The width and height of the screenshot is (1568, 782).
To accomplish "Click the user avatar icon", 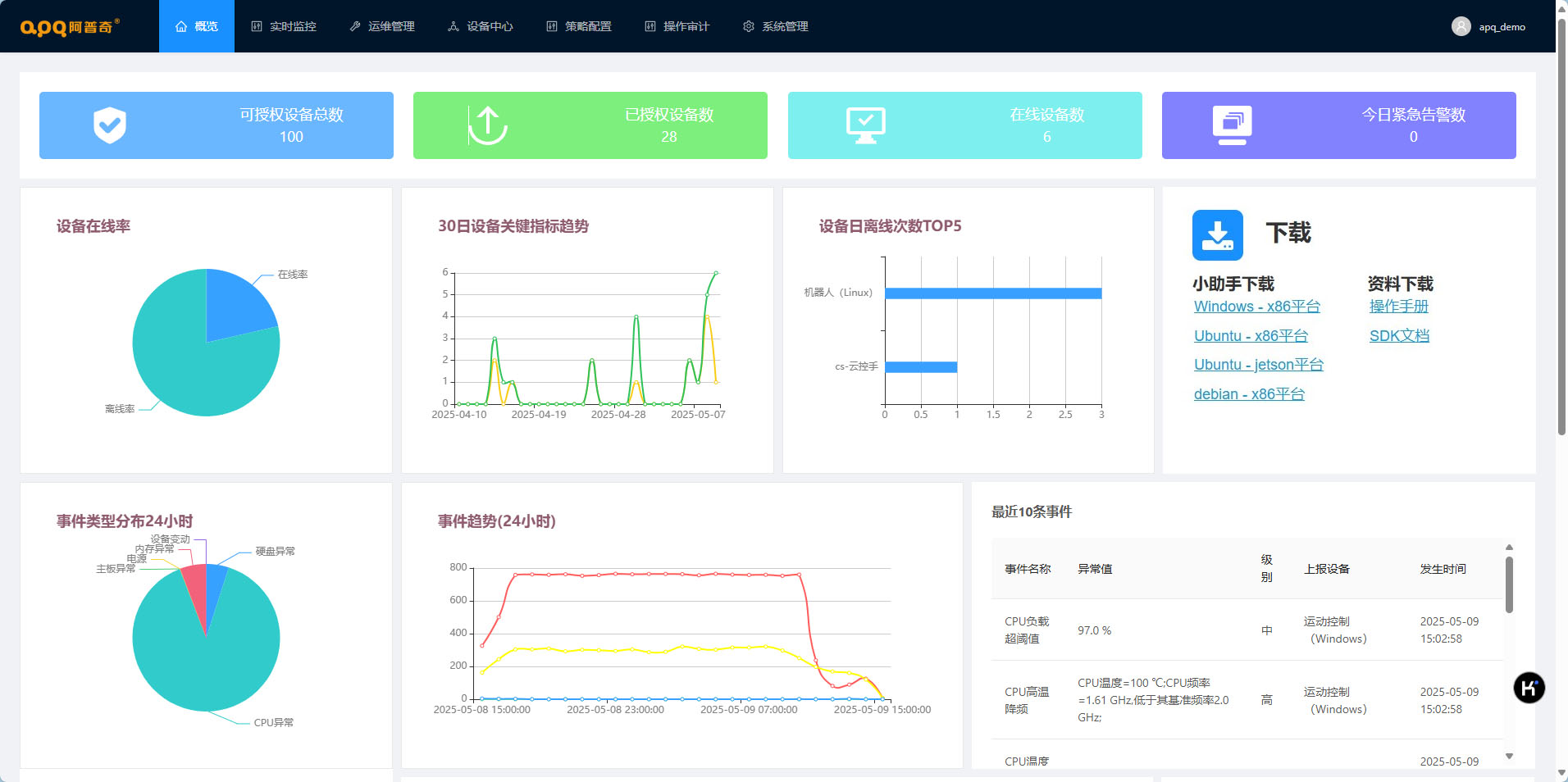I will pyautogui.click(x=1461, y=26).
